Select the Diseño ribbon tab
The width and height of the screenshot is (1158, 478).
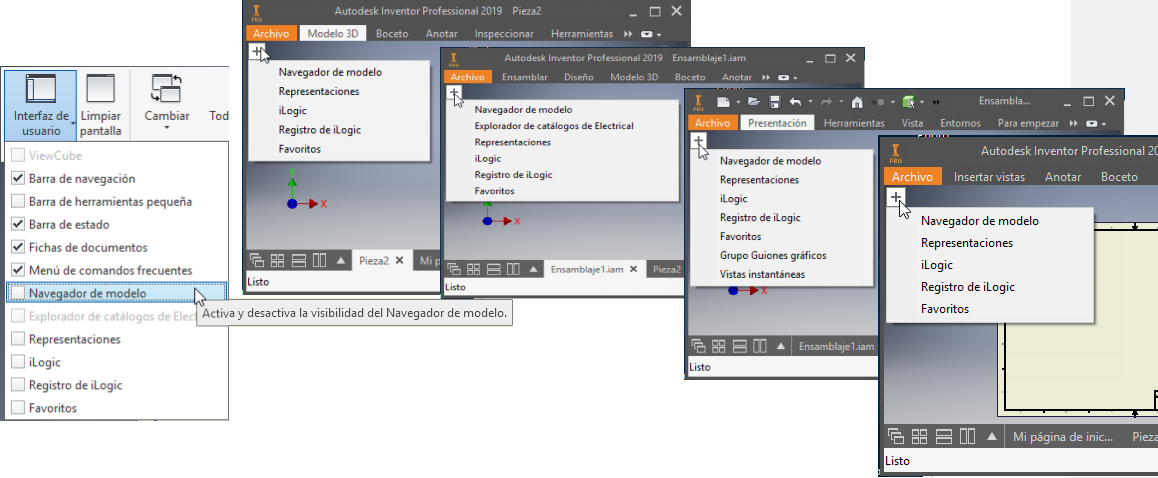tap(579, 77)
